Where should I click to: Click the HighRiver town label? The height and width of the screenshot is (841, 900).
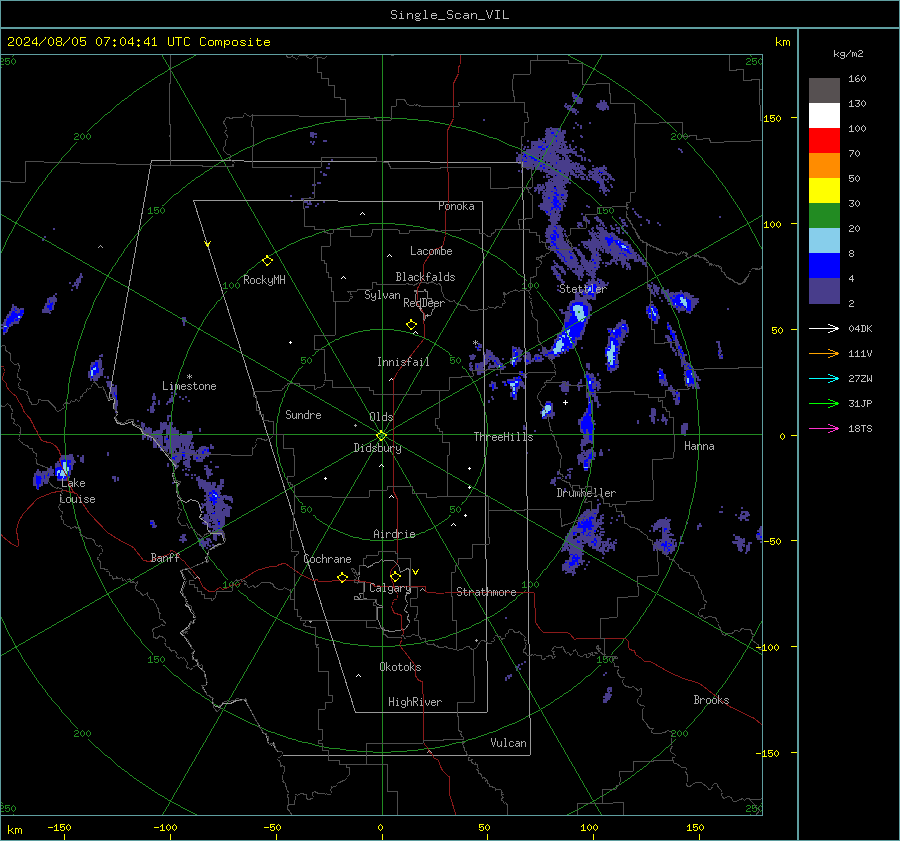[x=415, y=702]
